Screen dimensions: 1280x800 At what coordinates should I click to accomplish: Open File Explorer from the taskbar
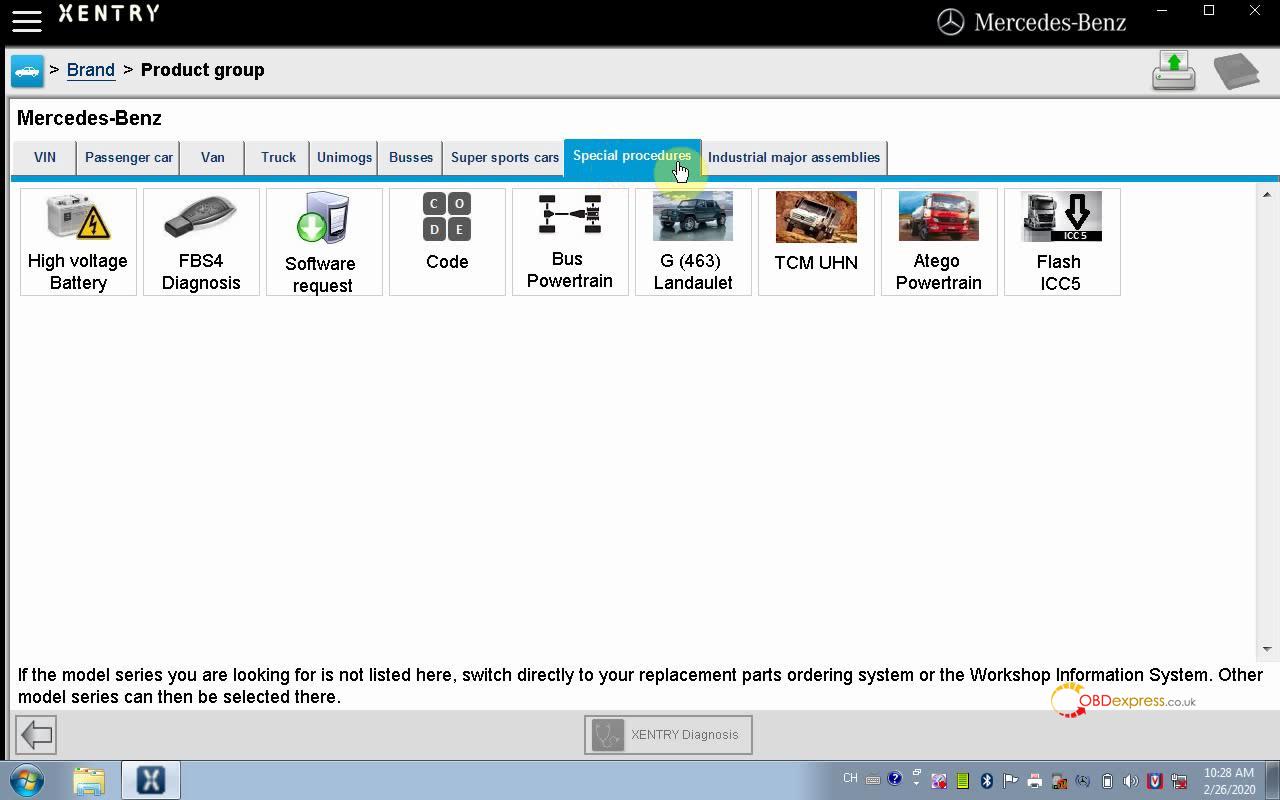point(89,780)
